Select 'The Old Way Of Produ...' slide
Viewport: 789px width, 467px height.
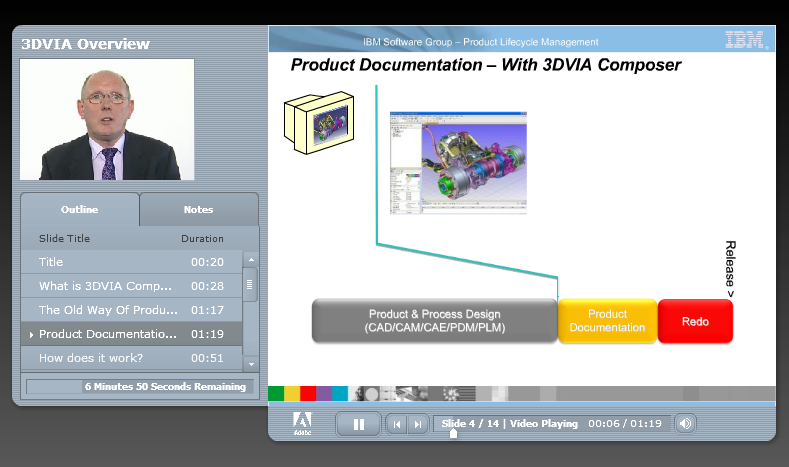tap(132, 310)
